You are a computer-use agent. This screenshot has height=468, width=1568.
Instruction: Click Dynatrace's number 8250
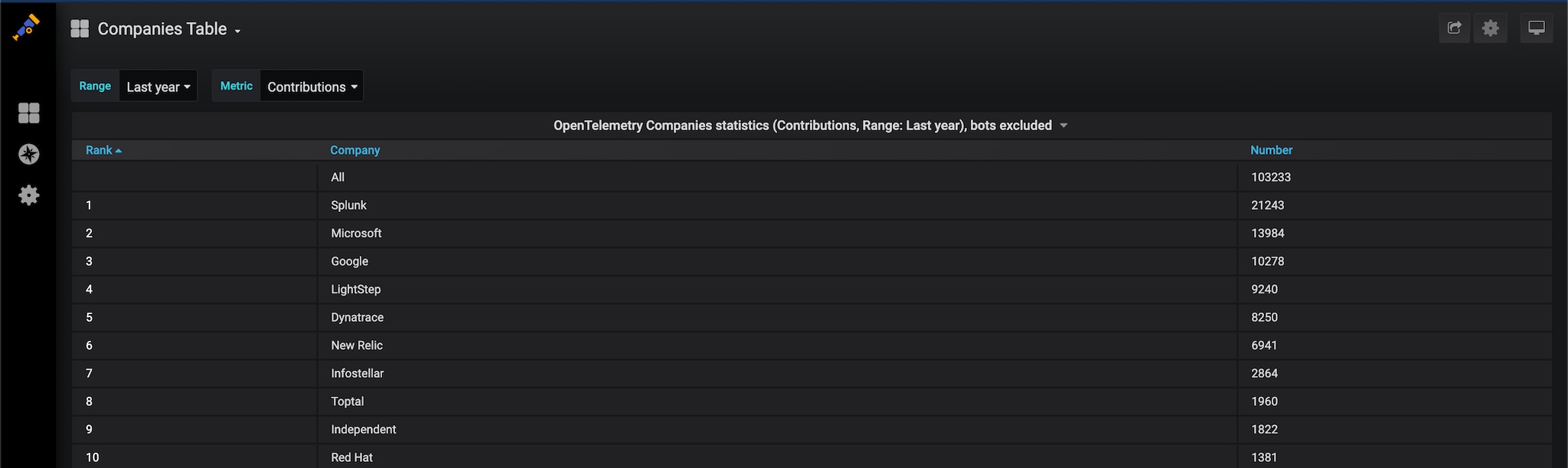(1265, 317)
